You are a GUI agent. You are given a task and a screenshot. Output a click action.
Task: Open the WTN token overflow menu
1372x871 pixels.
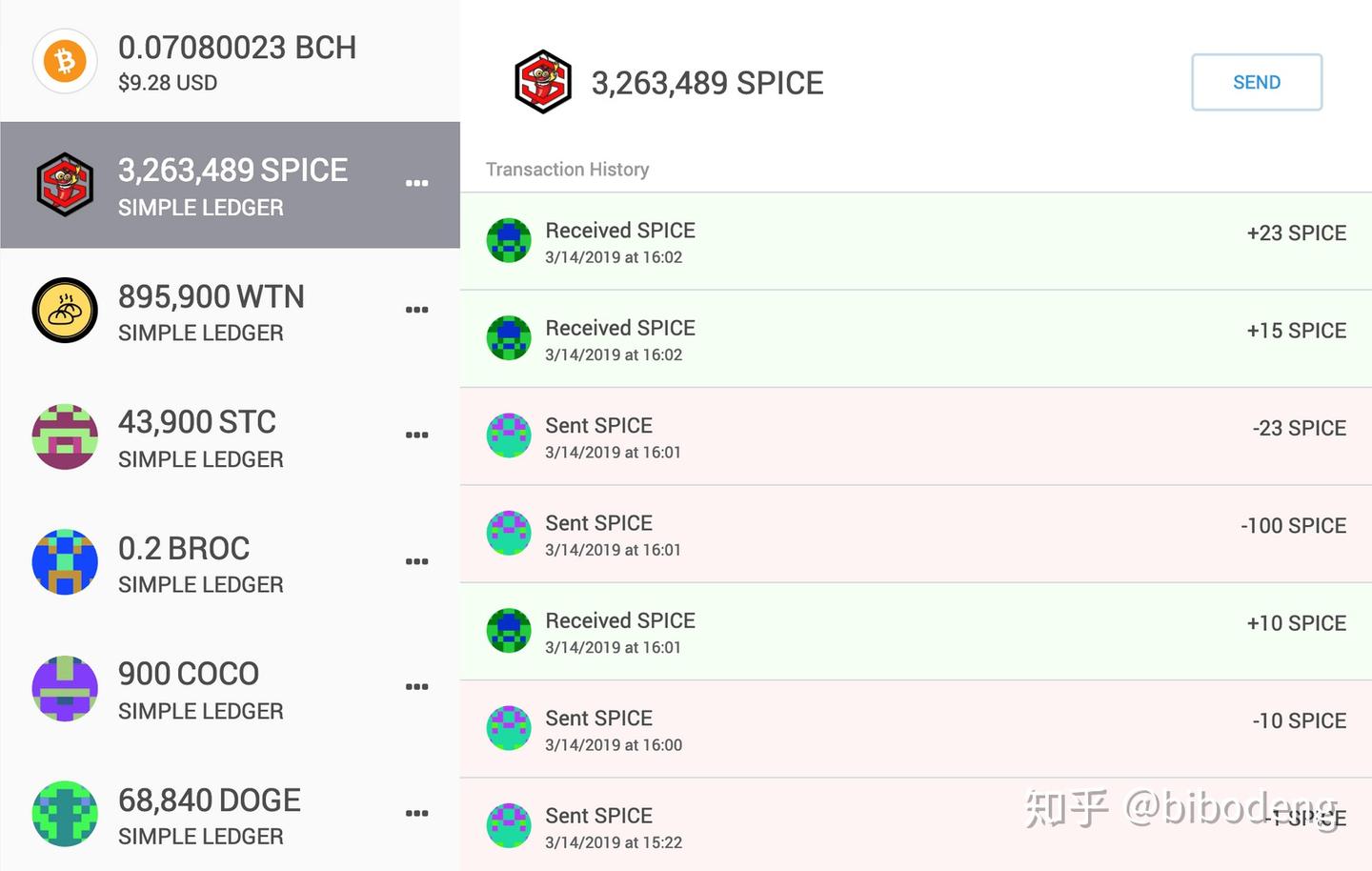coord(416,309)
